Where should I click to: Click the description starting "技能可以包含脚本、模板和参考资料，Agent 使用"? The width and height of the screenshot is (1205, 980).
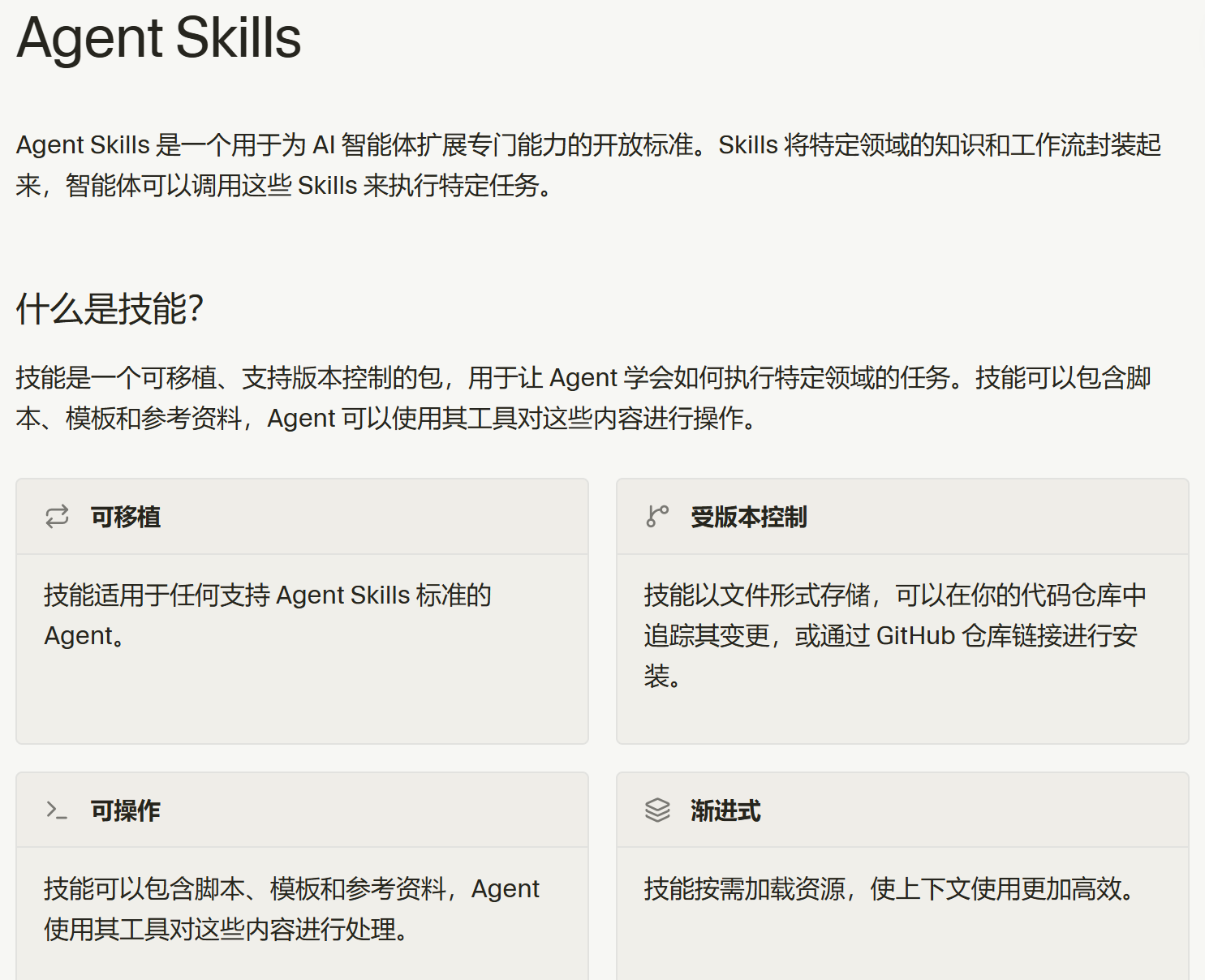[x=292, y=909]
